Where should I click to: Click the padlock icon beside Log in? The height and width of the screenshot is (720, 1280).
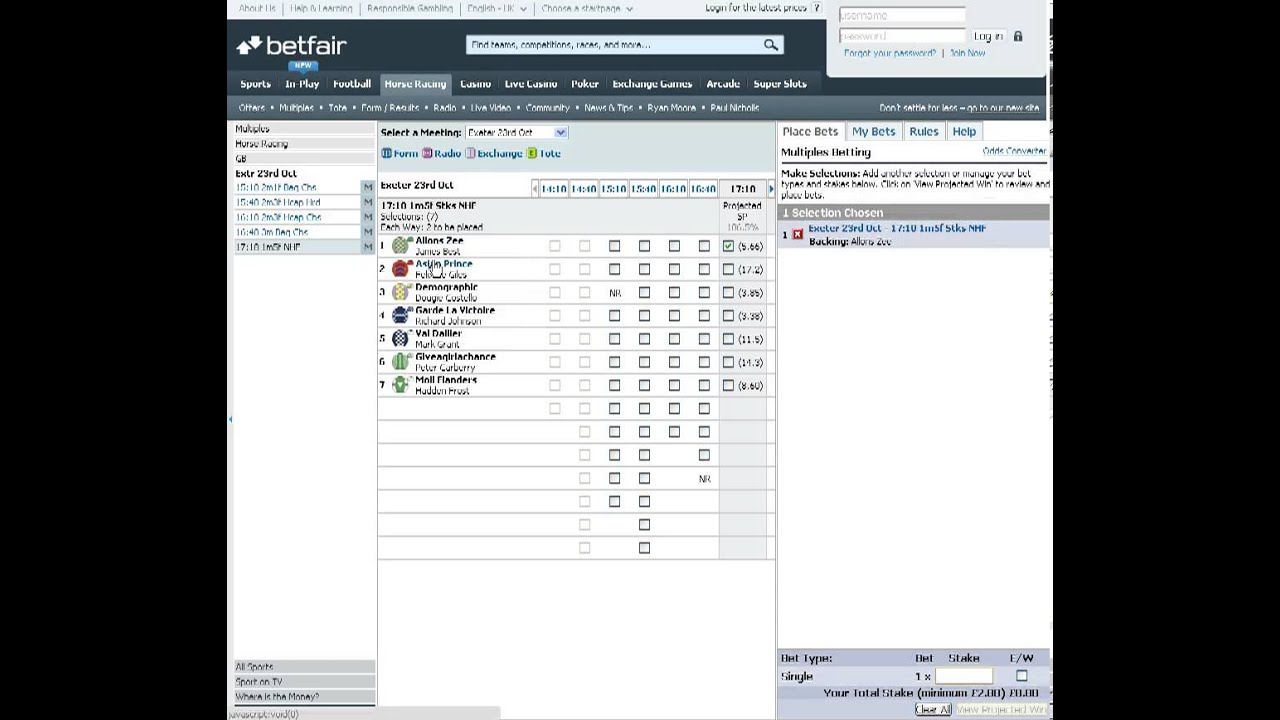[x=1018, y=36]
